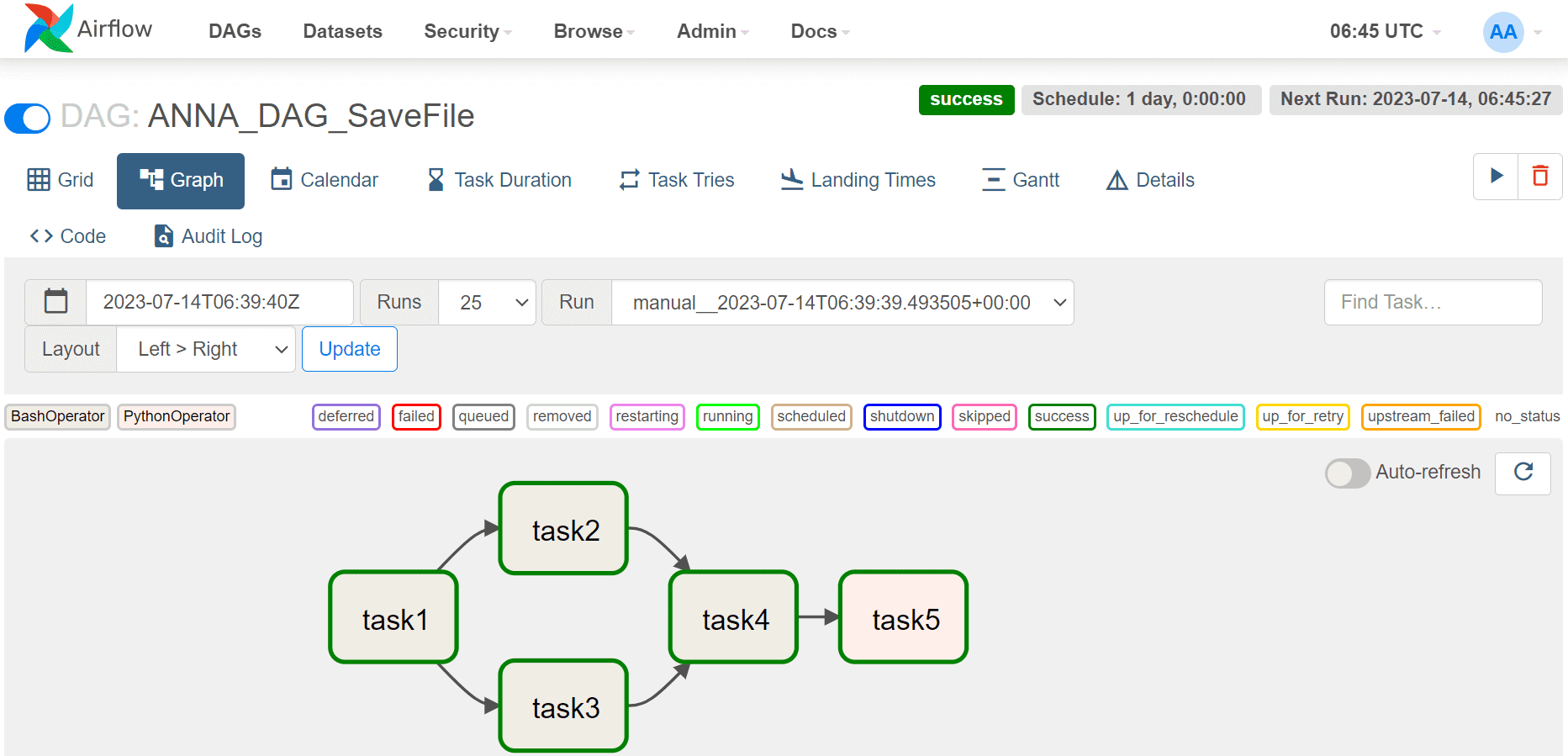The height and width of the screenshot is (756, 1568).
Task: Open the date picker calendar icon
Action: pos(55,301)
